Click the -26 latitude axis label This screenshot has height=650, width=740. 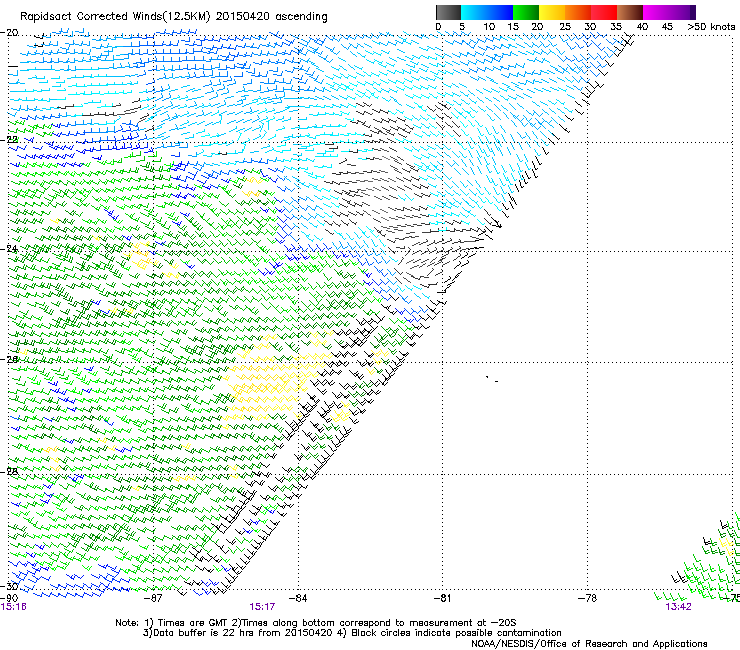(9, 360)
